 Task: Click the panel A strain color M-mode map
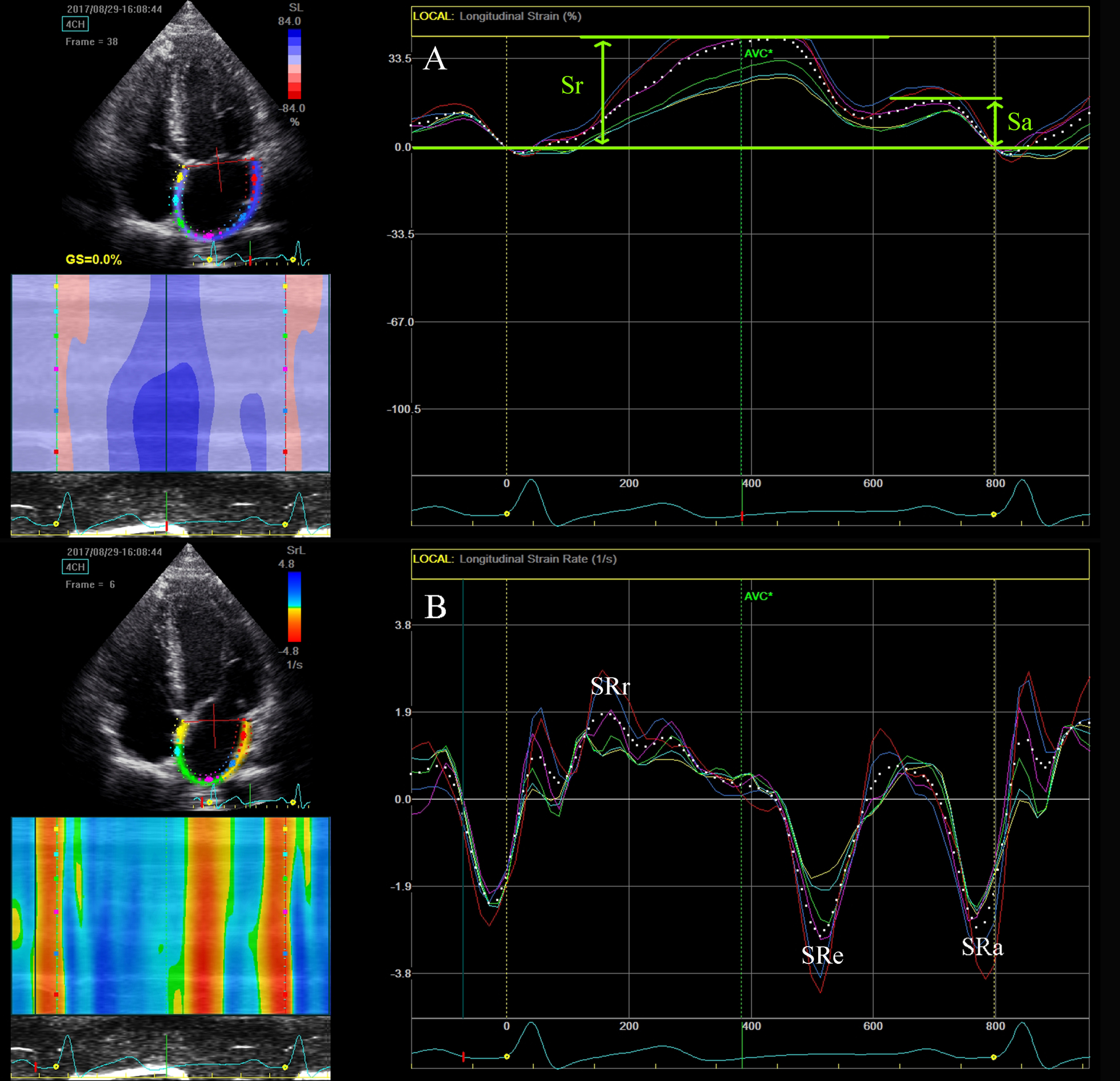click(170, 373)
